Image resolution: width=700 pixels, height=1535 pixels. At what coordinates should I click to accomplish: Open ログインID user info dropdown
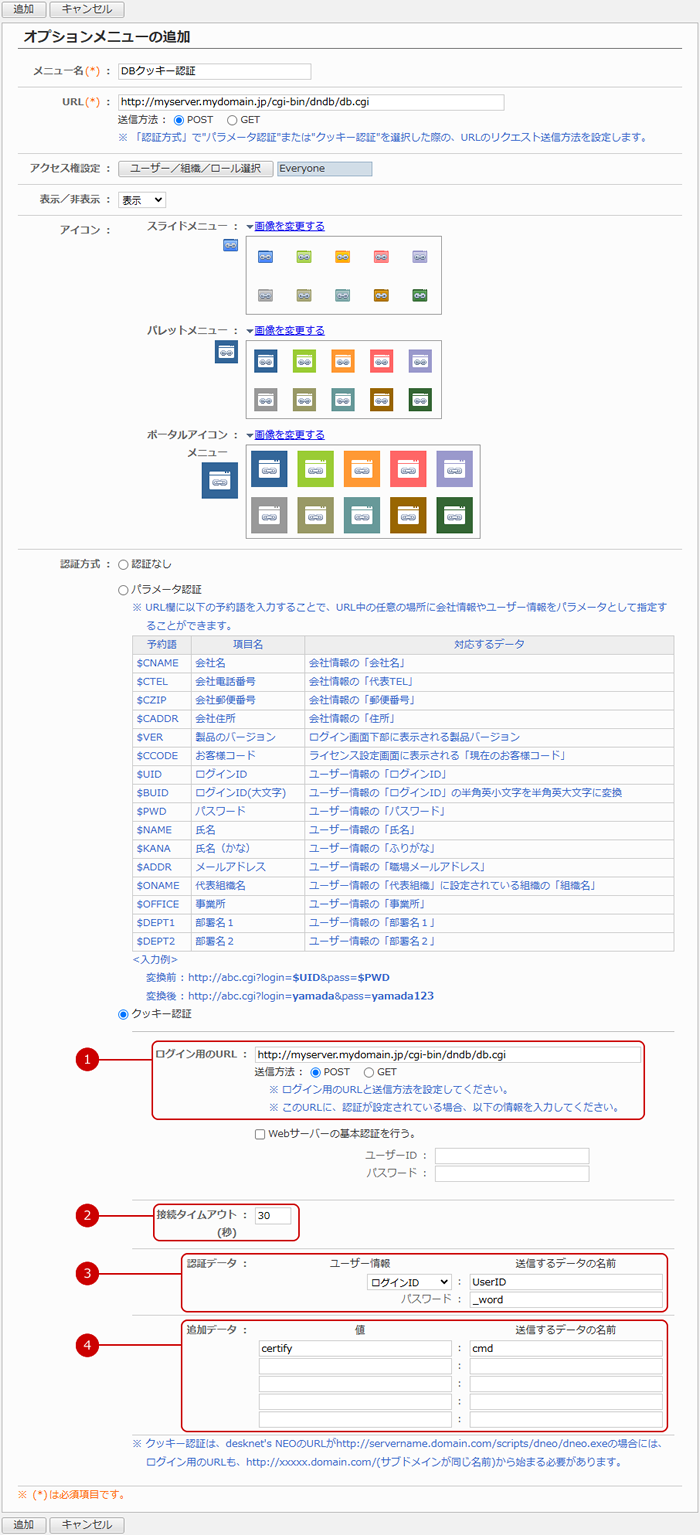[x=409, y=1282]
